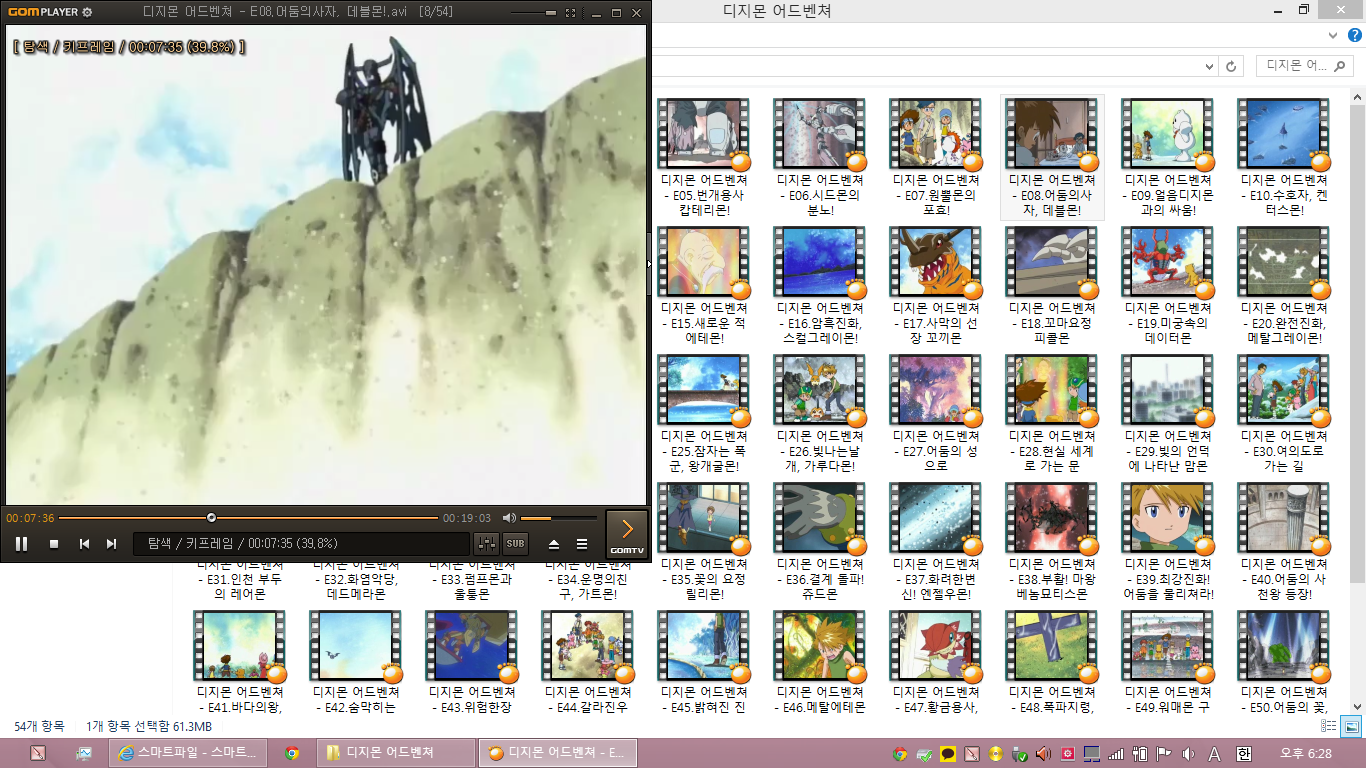Click the Chrome tray icon
Screen dimensions: 1366x768
[900, 753]
